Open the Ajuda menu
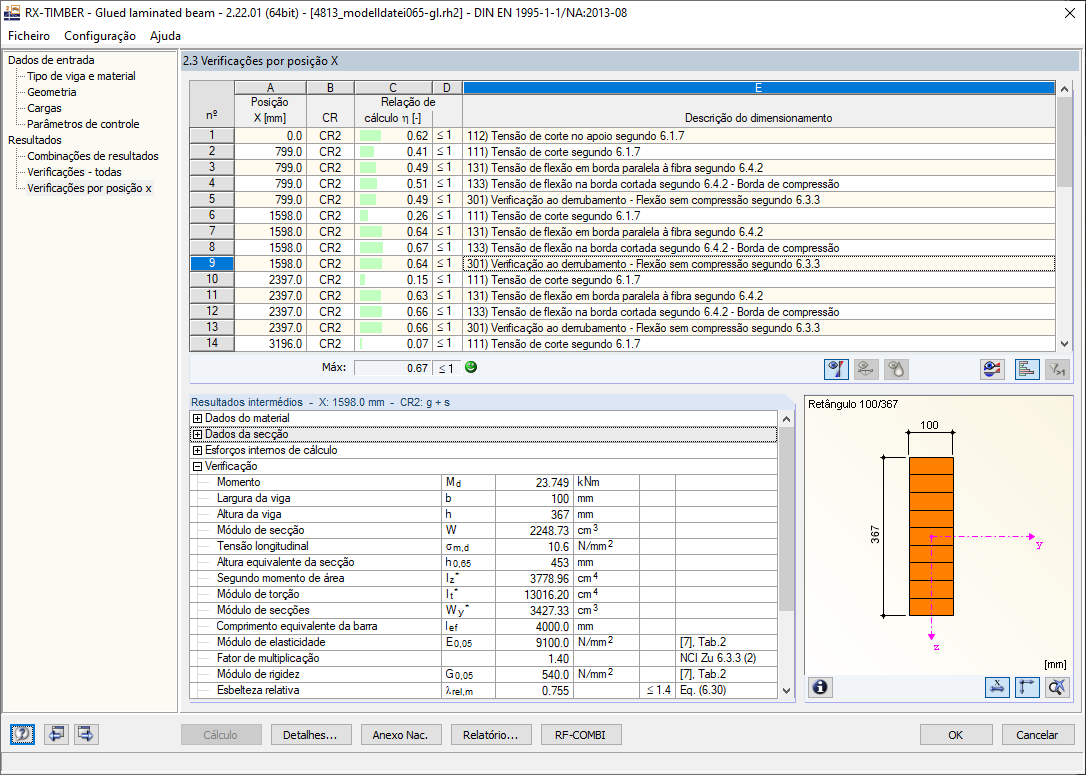 point(165,35)
